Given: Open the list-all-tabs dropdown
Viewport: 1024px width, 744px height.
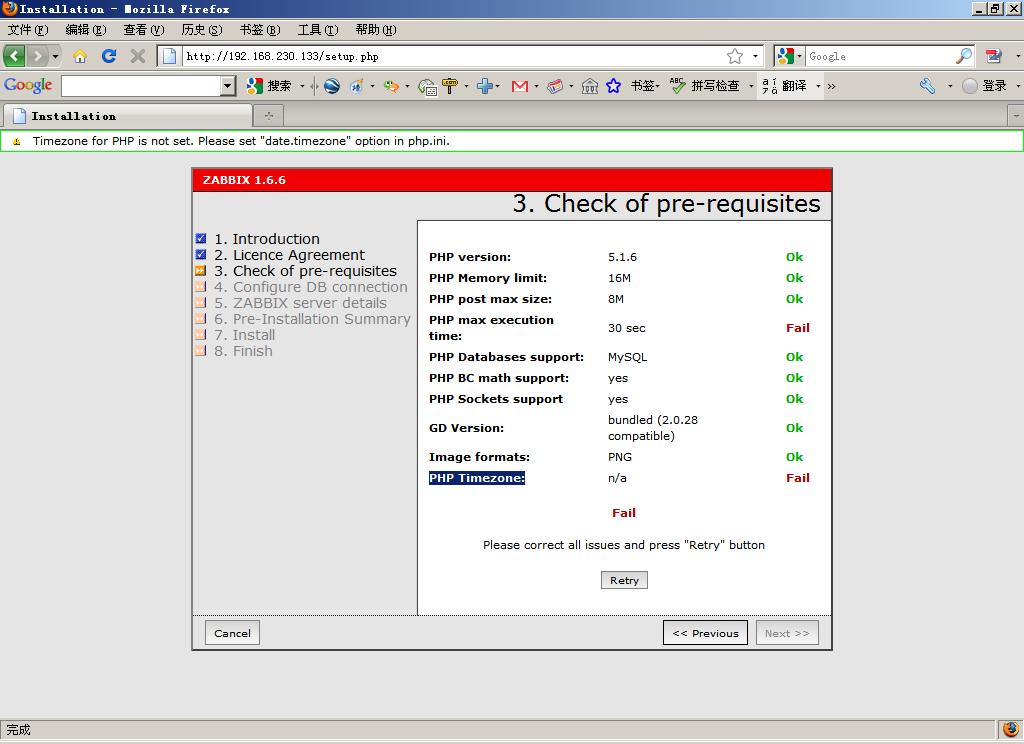Looking at the screenshot, I should coord(1016,116).
